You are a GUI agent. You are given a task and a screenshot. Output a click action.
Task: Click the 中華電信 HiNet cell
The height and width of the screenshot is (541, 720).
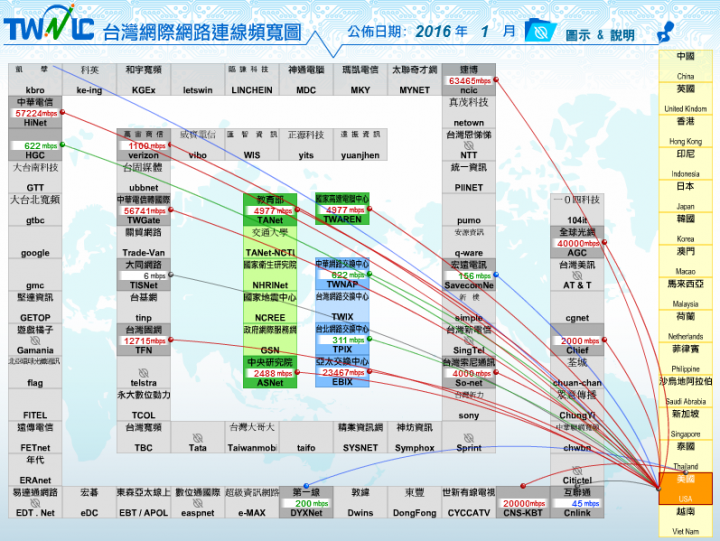point(35,112)
